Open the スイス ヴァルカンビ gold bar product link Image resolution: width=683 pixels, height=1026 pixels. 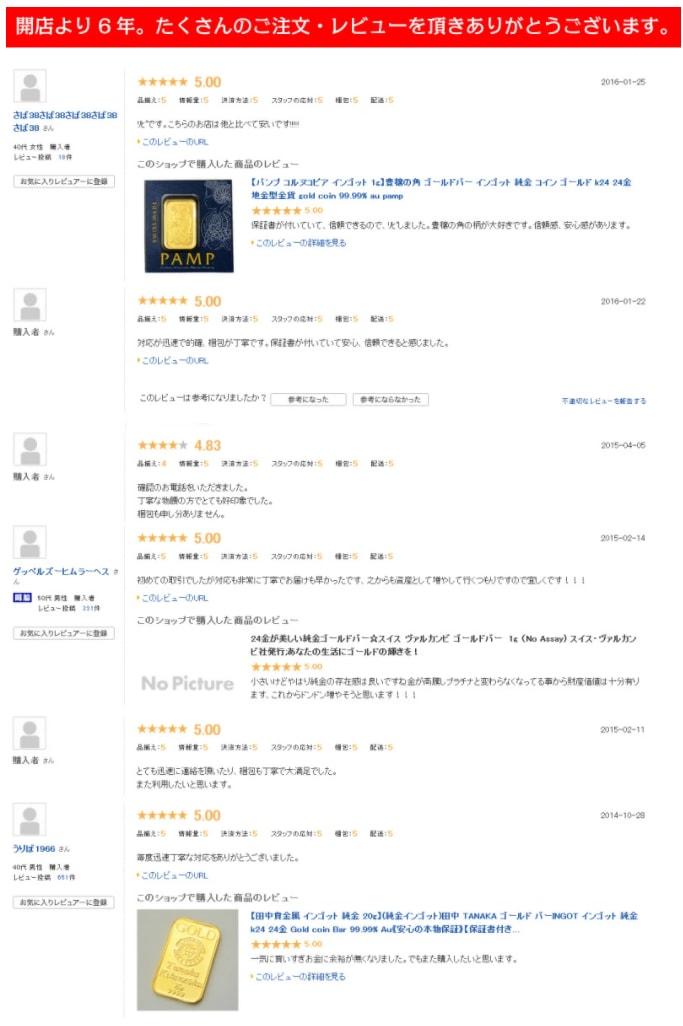pos(444,644)
